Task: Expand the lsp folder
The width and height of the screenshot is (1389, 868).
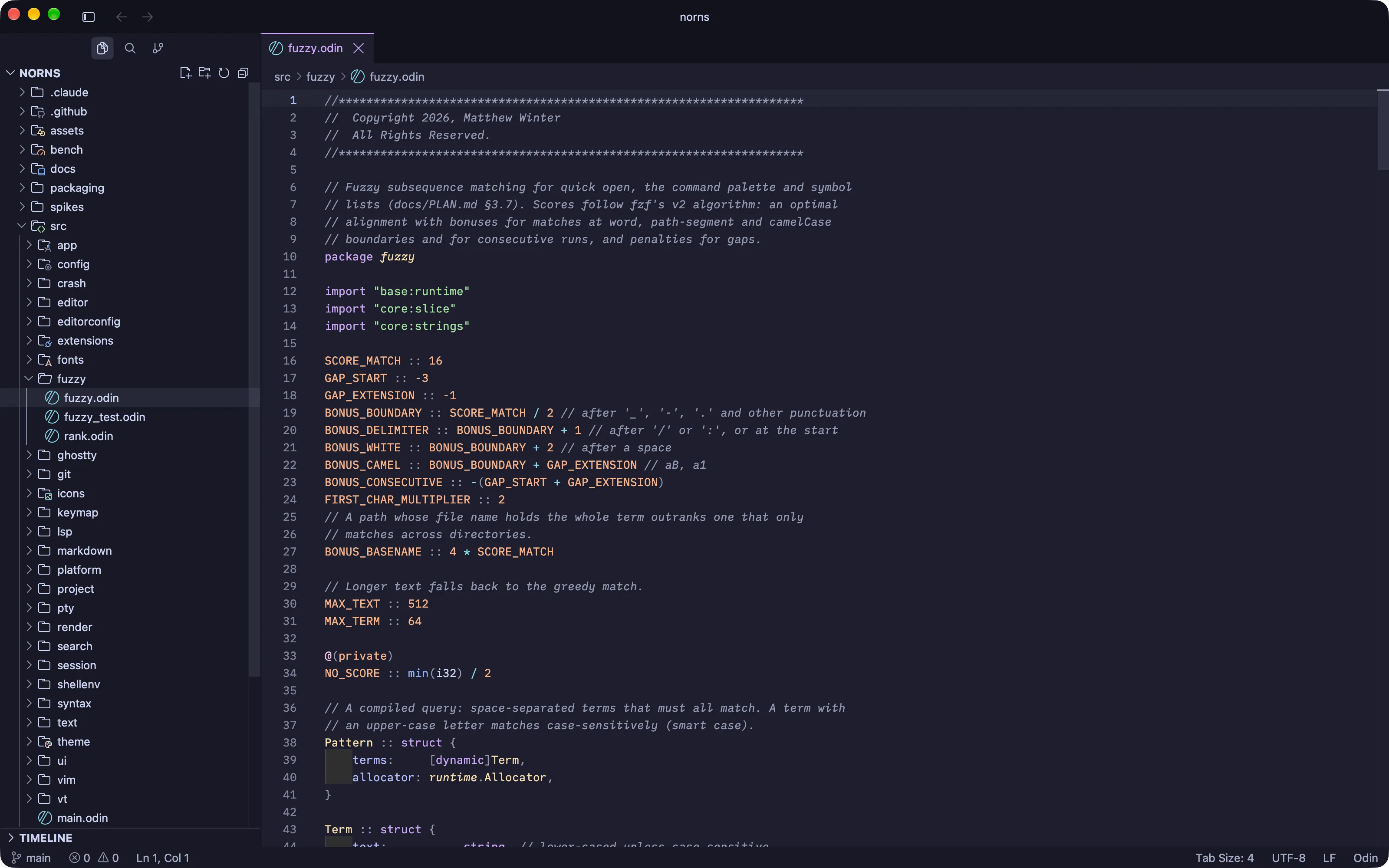Action: pyautogui.click(x=29, y=532)
